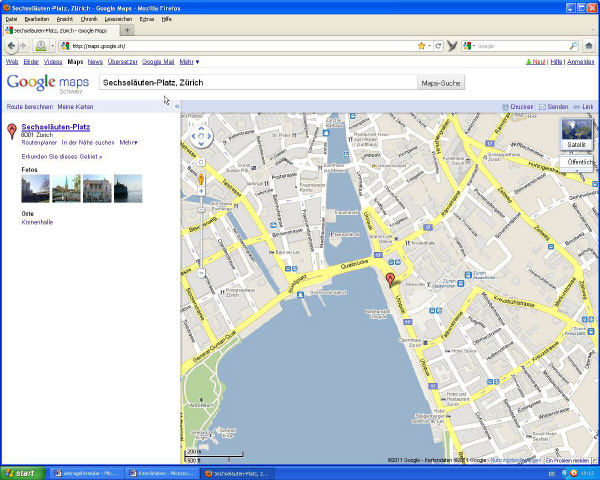
Task: Click the Windows start button
Action: point(22,473)
